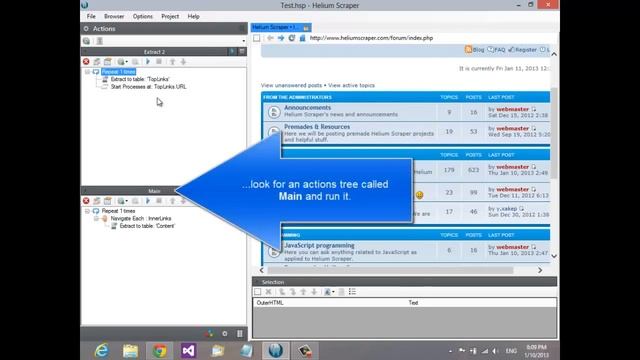Click the FAQ link in forum header
The width and height of the screenshot is (640, 360).
(x=496, y=50)
